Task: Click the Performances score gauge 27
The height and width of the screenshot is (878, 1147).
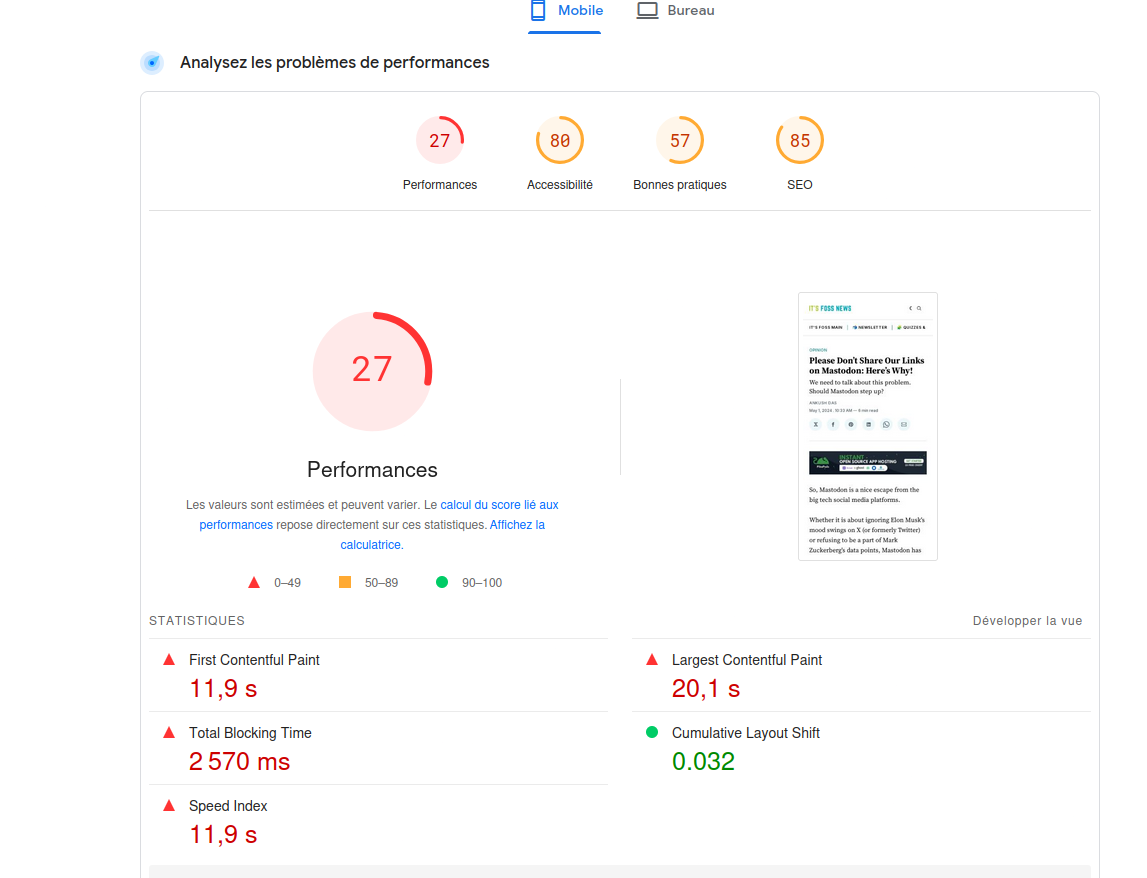Action: click(x=440, y=141)
